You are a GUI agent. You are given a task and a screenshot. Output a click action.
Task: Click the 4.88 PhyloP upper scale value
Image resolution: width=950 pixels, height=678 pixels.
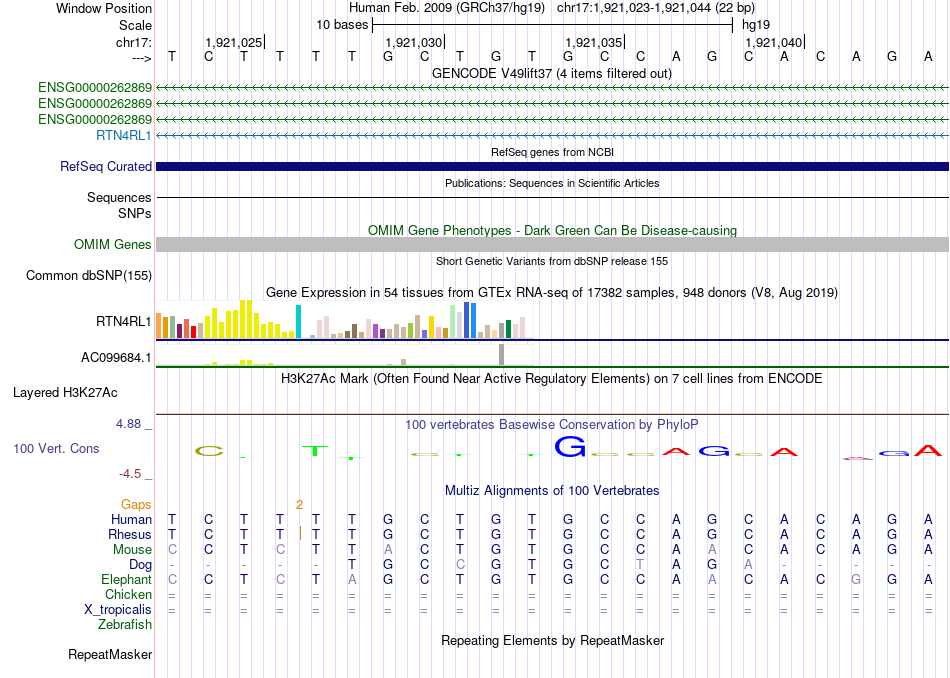tap(128, 424)
